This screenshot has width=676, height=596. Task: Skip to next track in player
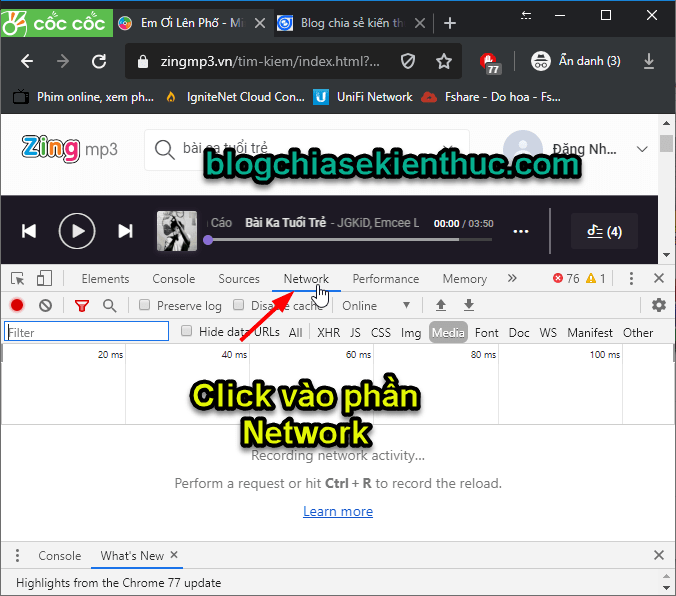coord(125,231)
